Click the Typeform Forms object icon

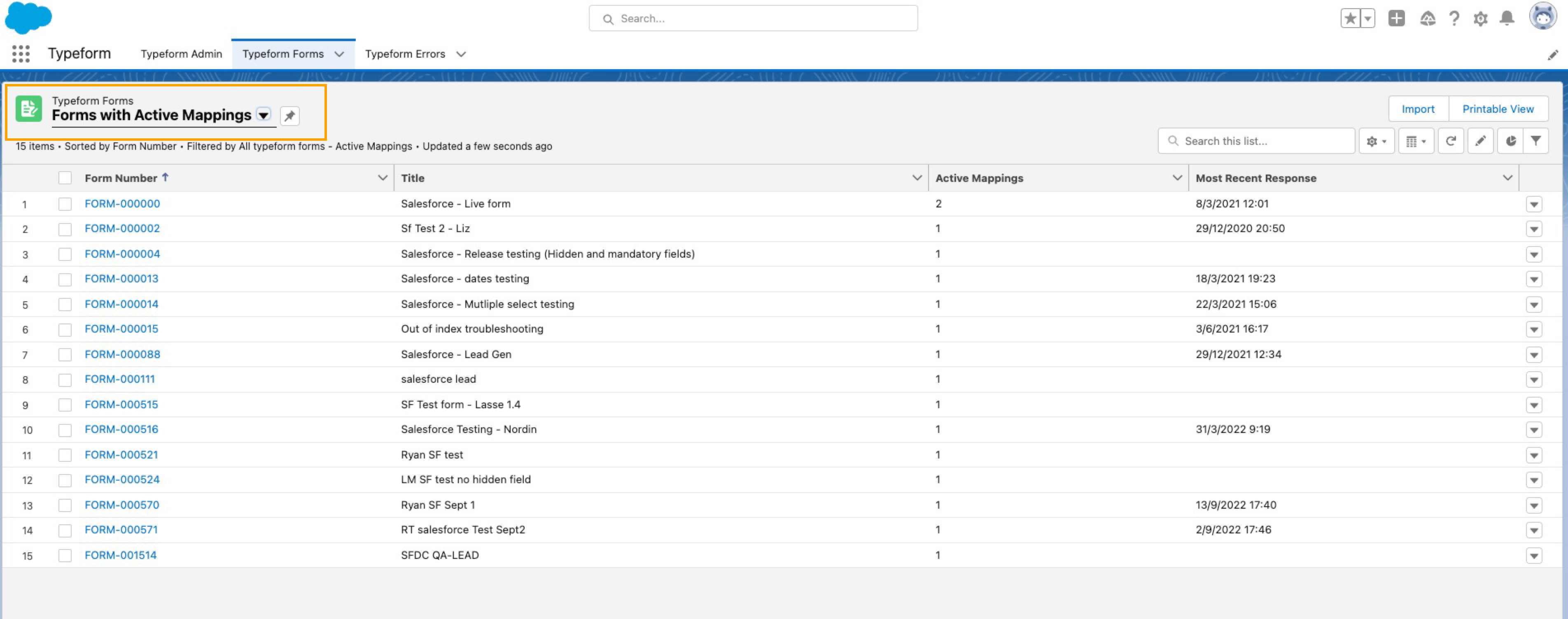click(28, 109)
